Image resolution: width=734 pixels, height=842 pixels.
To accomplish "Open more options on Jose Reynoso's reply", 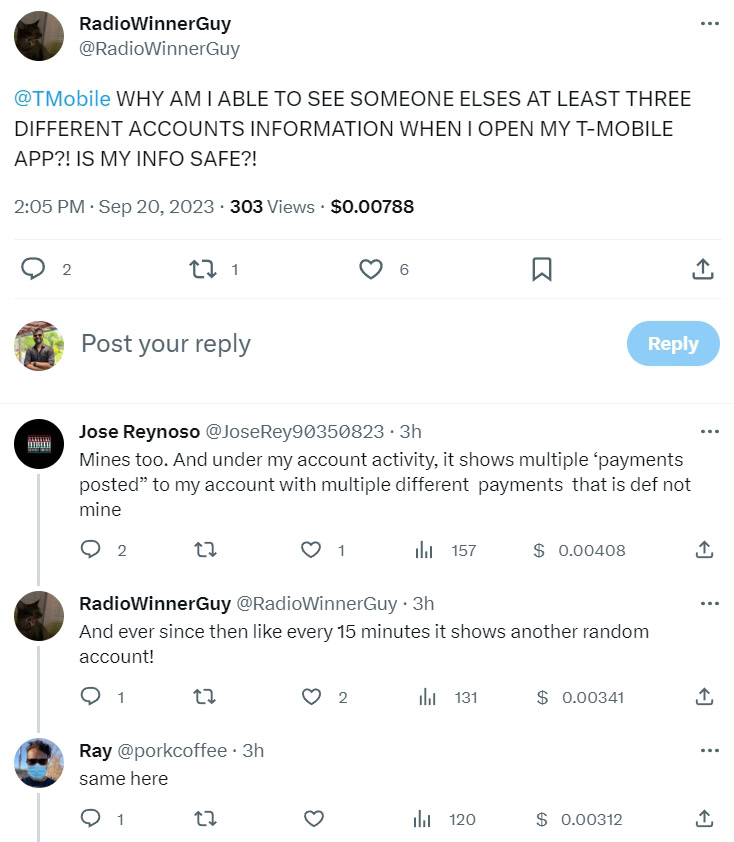I will [709, 432].
